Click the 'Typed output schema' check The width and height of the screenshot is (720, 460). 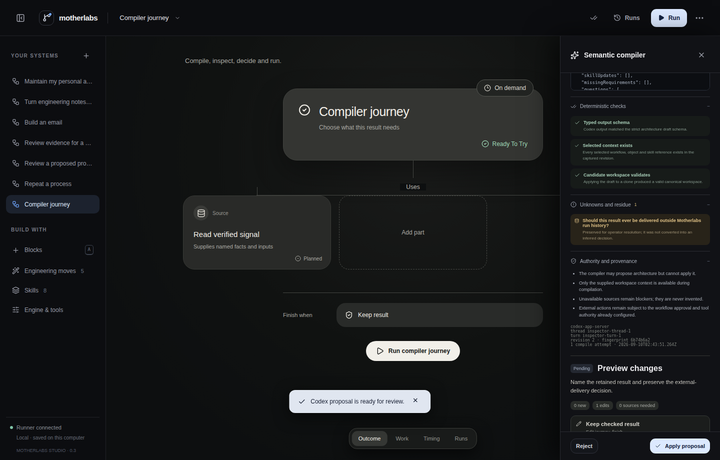[x=640, y=126]
